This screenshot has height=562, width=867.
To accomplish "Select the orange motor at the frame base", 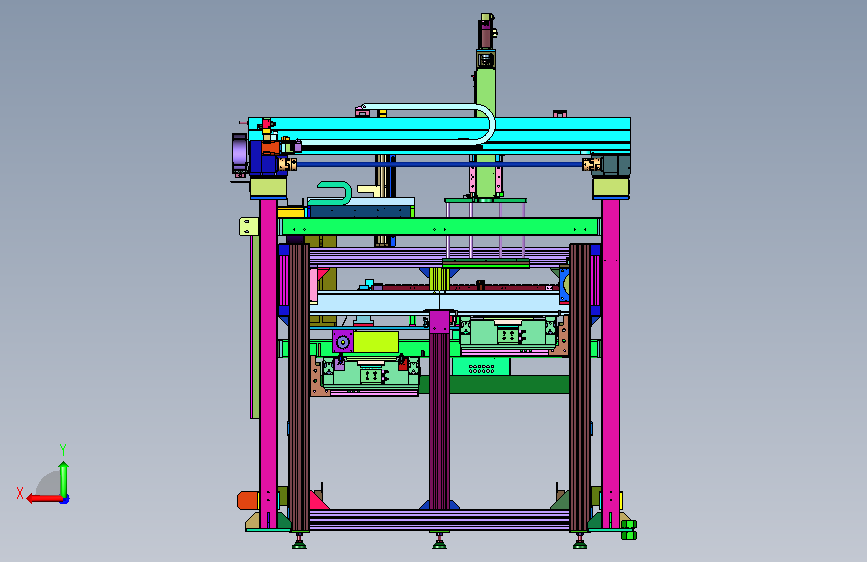I will coord(248,500).
